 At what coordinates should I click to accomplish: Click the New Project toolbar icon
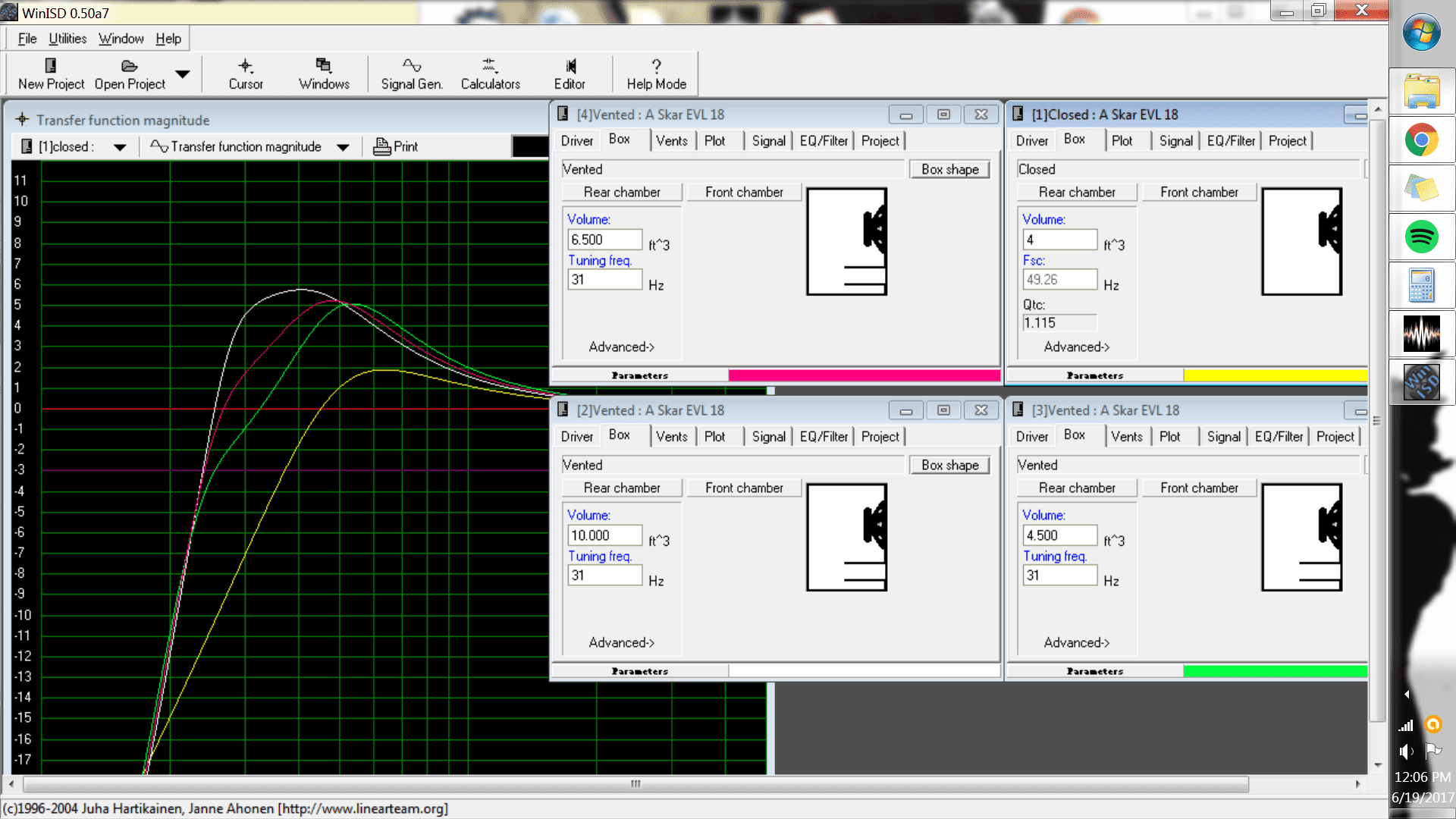(x=51, y=74)
